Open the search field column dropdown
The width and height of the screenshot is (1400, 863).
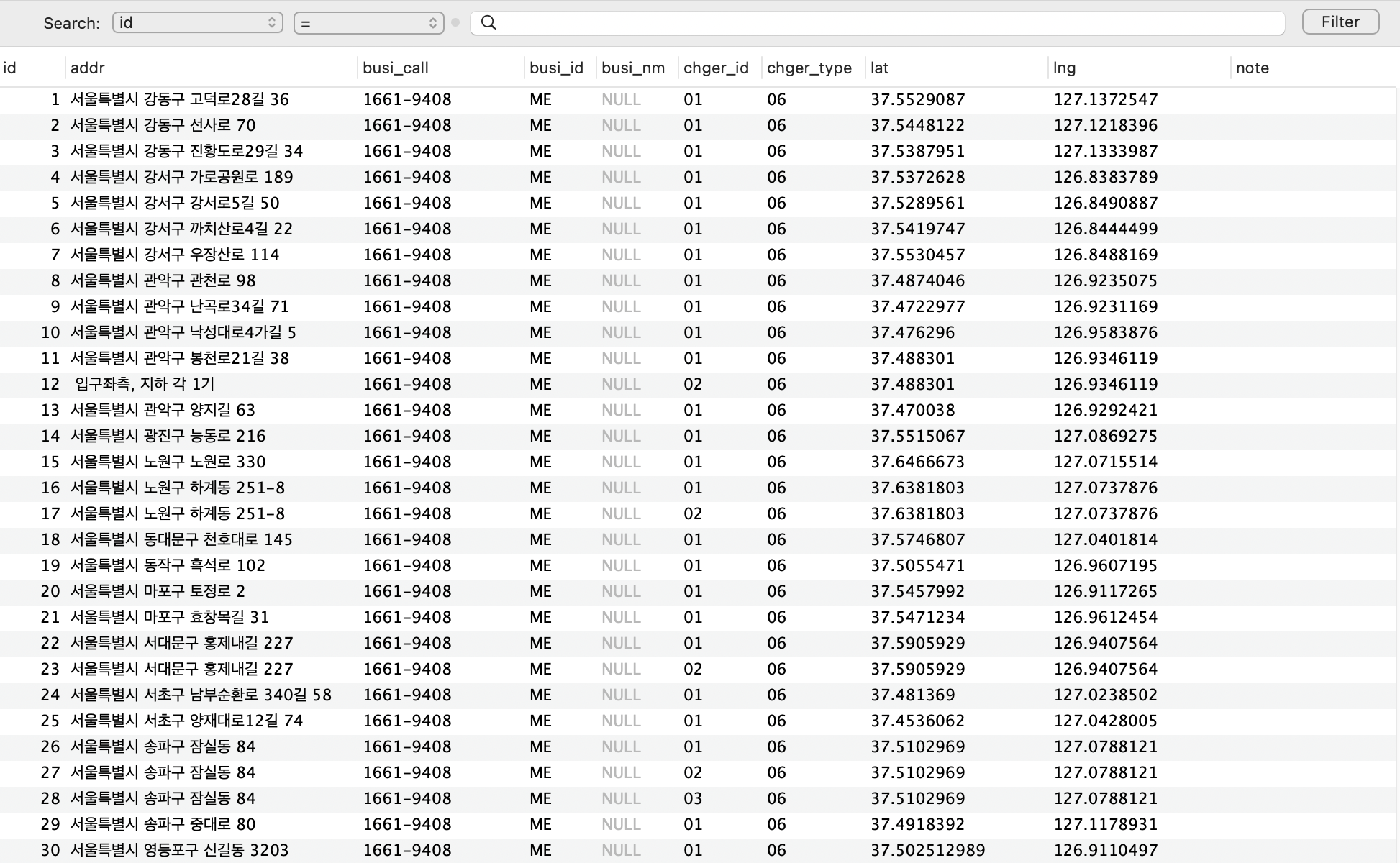click(x=197, y=23)
